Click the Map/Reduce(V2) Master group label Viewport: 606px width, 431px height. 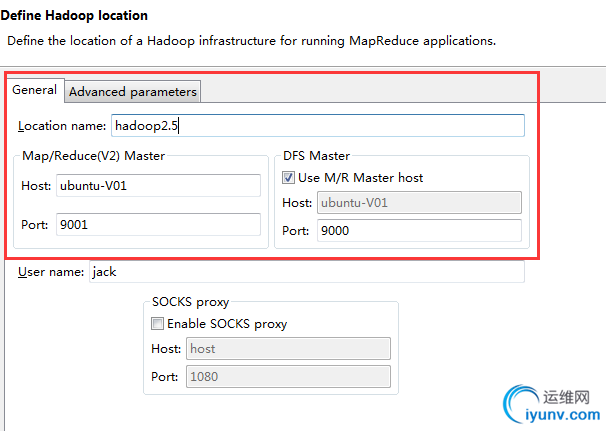[93, 156]
